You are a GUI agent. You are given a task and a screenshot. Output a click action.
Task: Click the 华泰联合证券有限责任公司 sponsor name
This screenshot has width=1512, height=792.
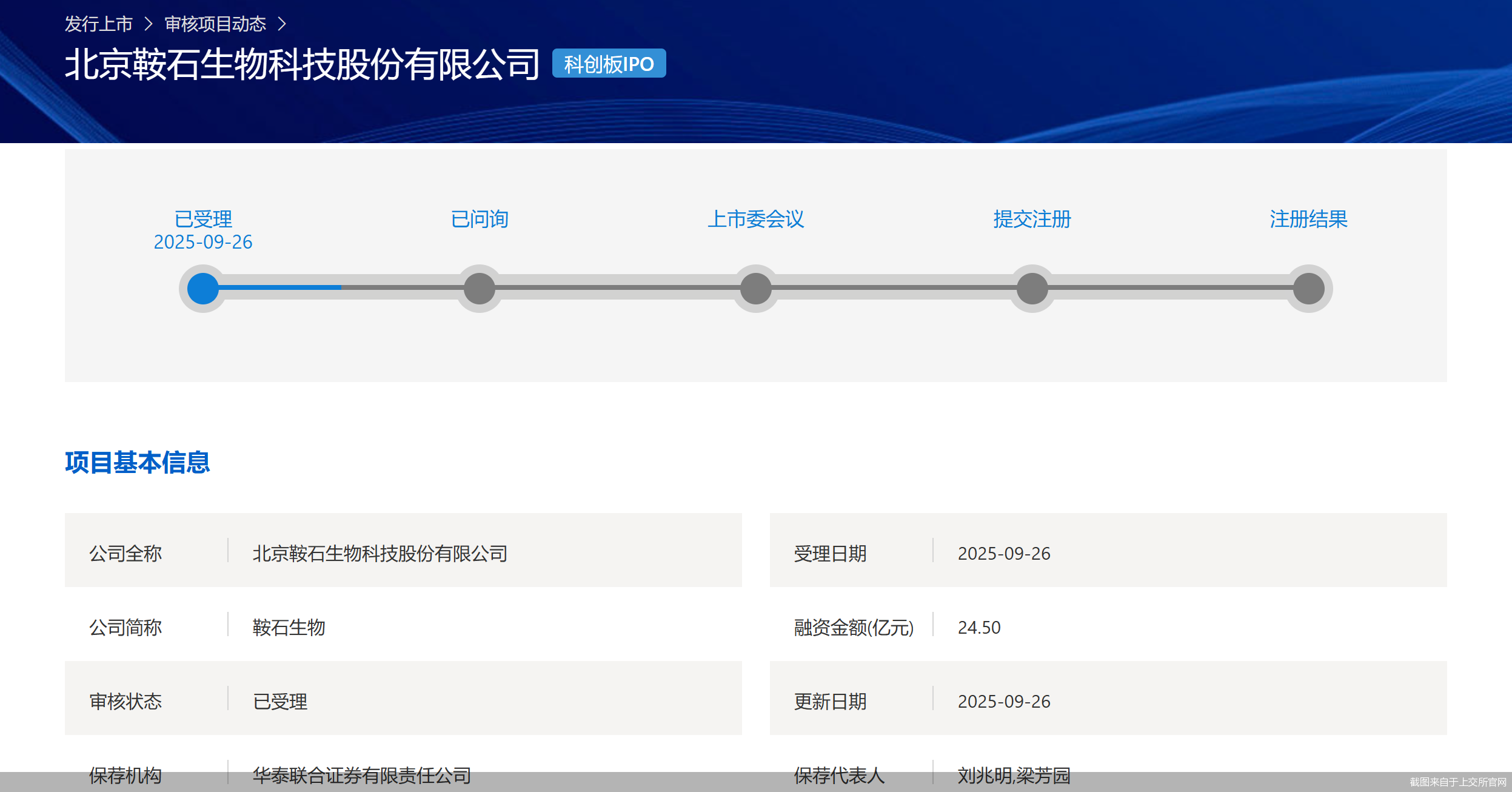point(362,775)
